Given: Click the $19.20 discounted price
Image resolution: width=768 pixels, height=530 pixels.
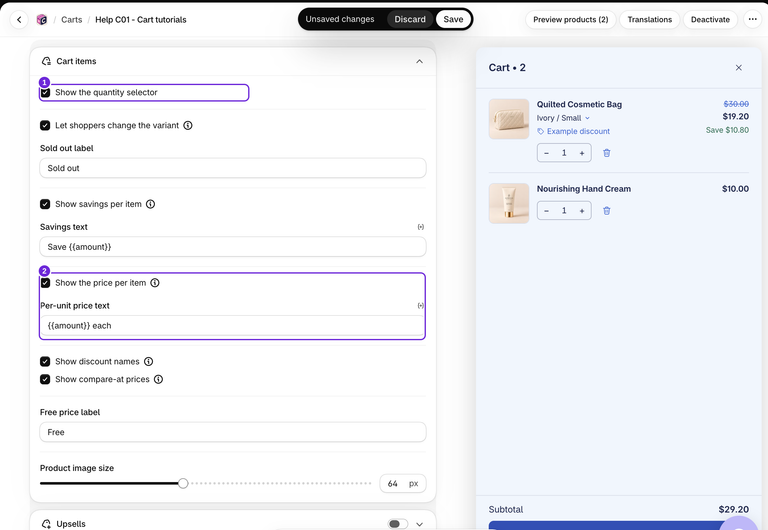Looking at the screenshot, I should pos(736,117).
